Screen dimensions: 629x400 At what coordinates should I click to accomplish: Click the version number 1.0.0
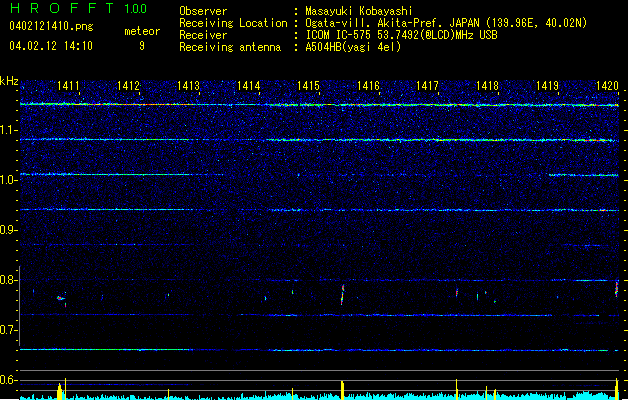pos(134,9)
